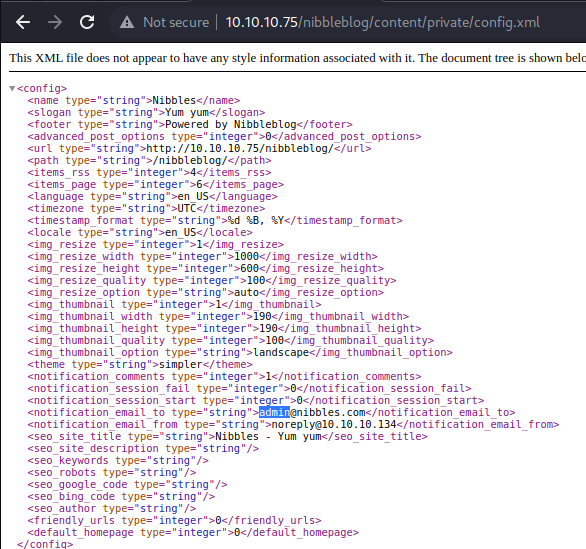The image size is (586, 549).
Task: Click the name value Nibbles
Action: (x=174, y=101)
